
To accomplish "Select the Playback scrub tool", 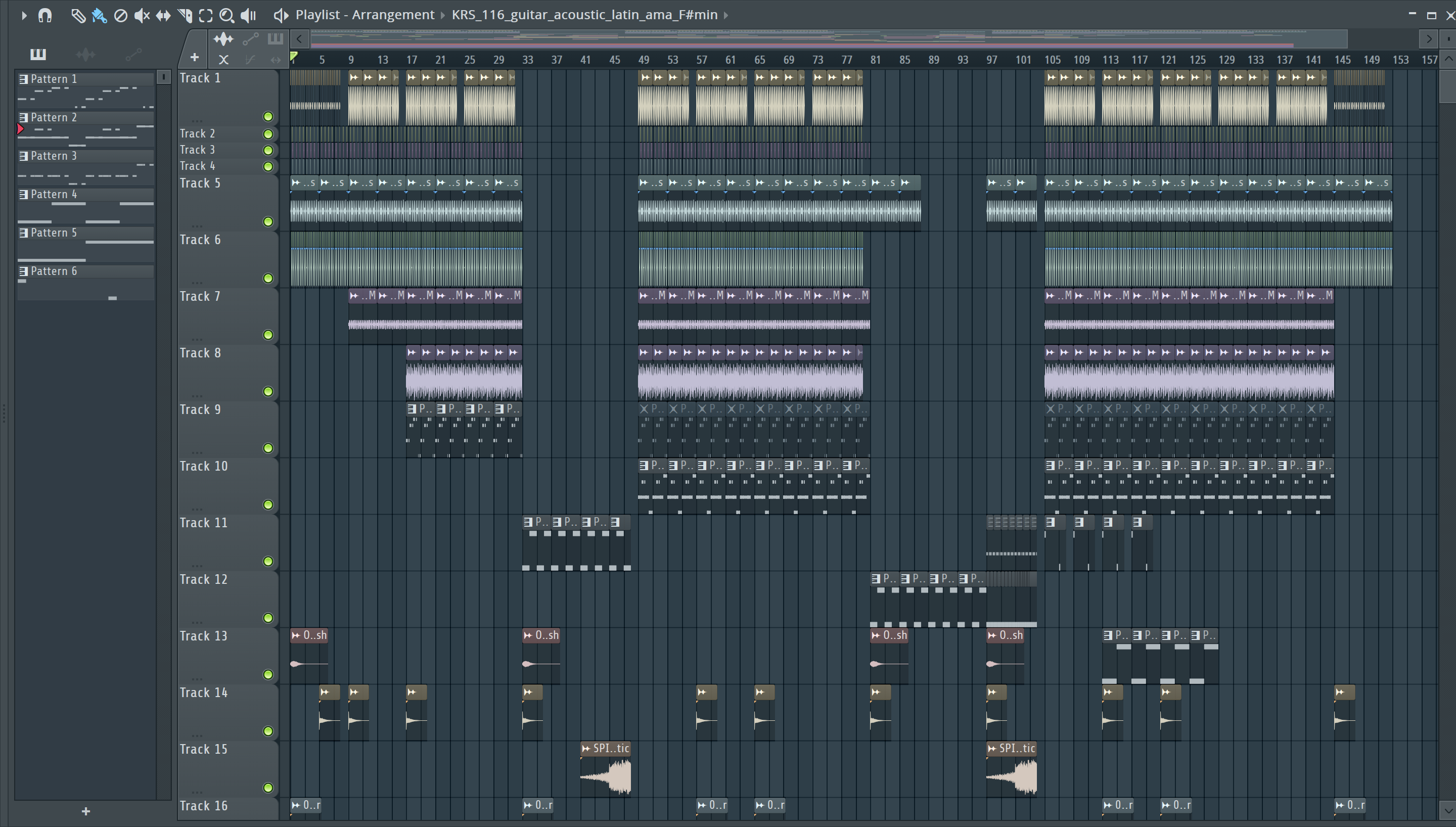I will (x=248, y=15).
